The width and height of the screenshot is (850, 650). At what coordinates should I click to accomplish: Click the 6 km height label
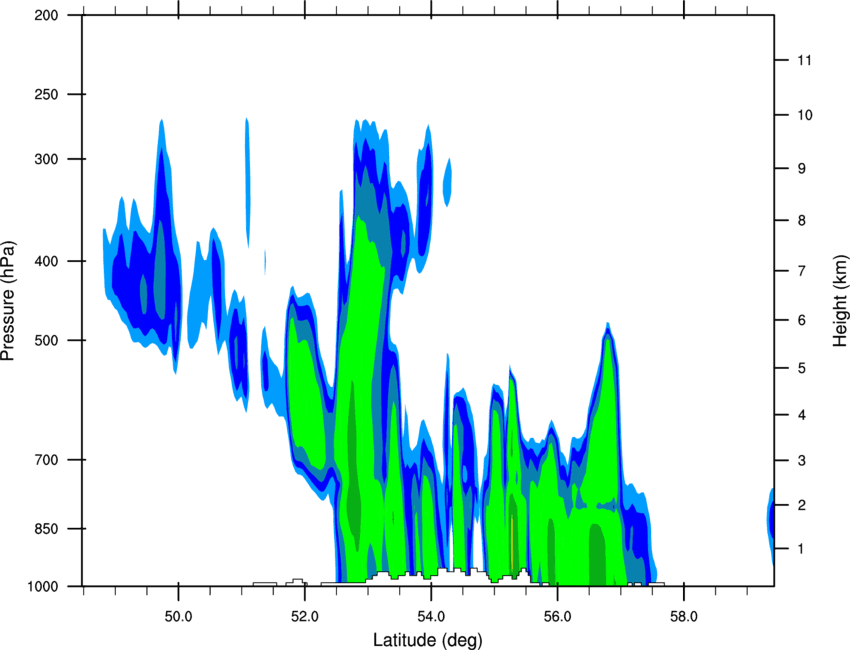point(802,320)
